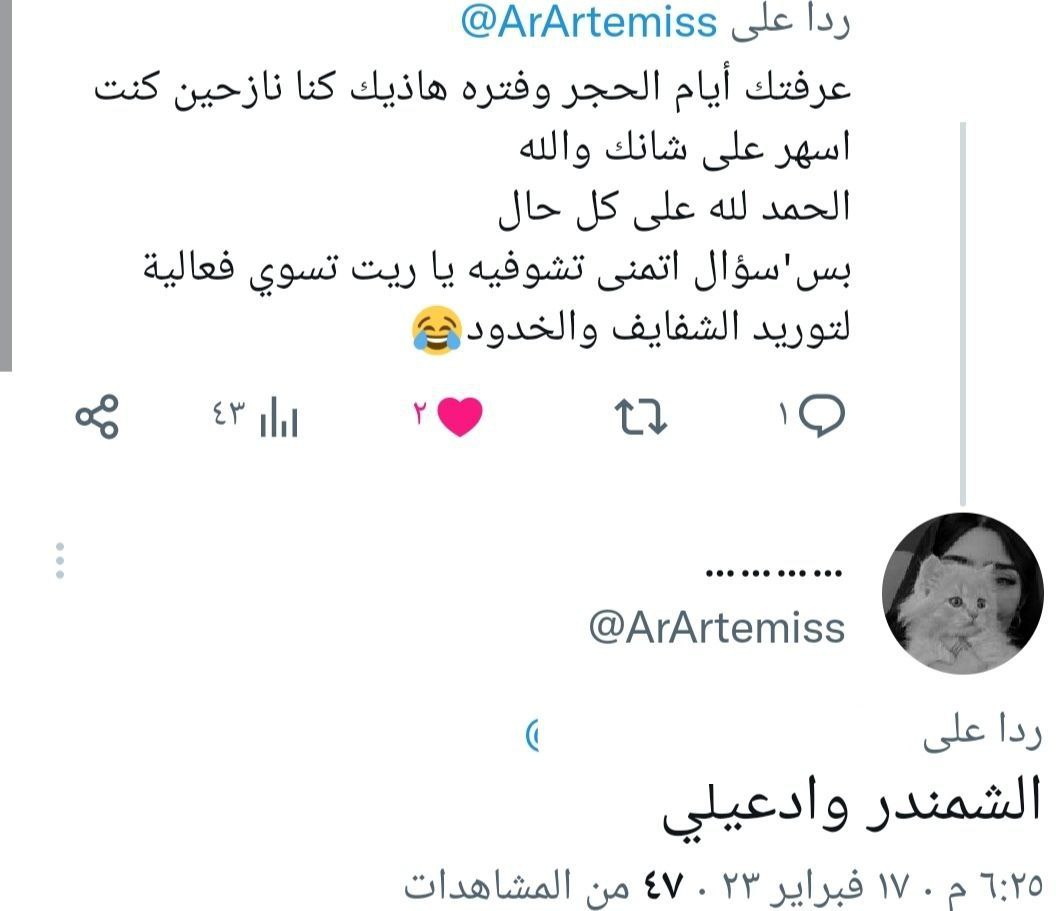Open the cat profile picture avatar

coord(963,593)
